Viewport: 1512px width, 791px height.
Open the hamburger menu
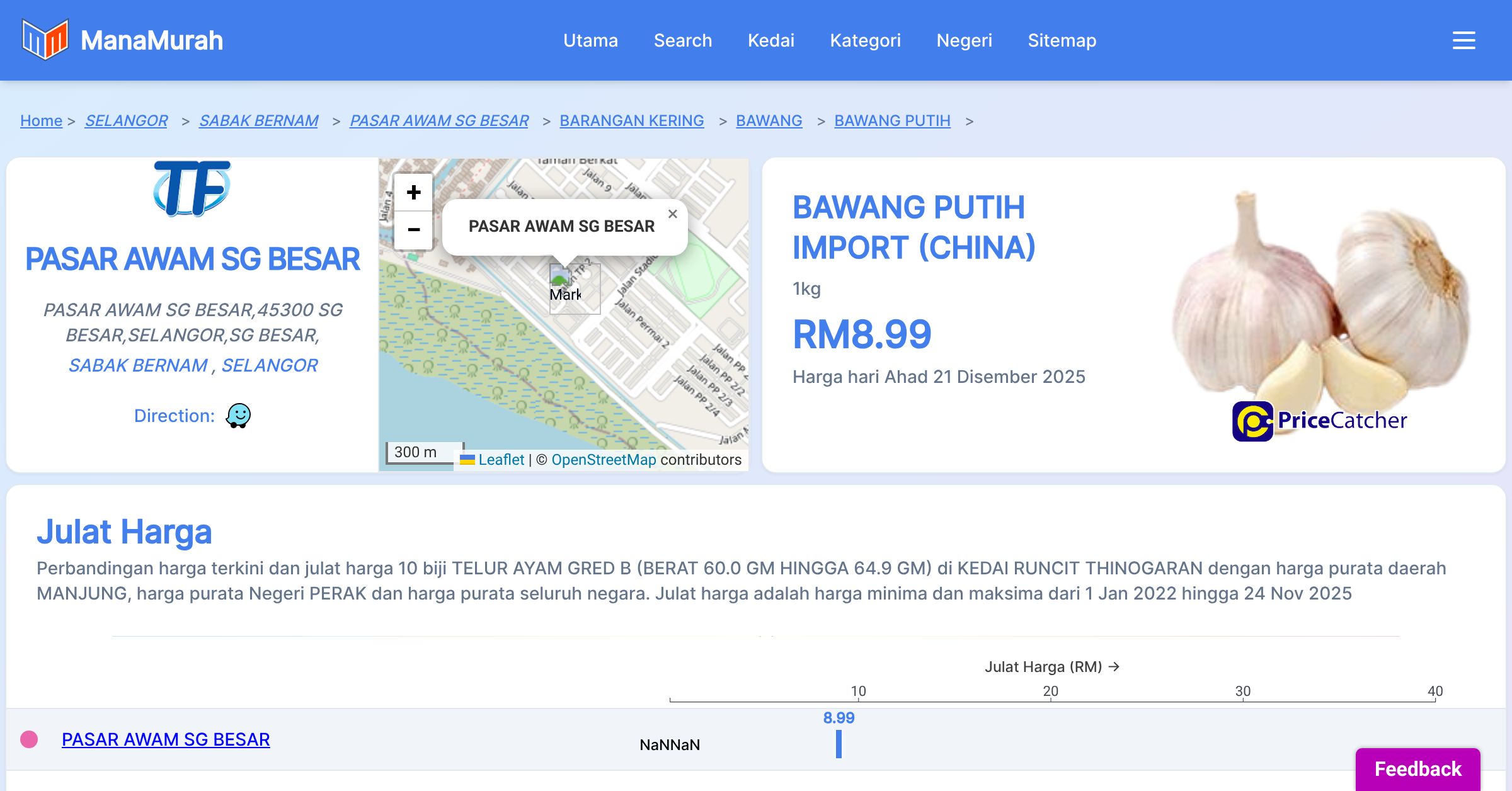[1463, 40]
